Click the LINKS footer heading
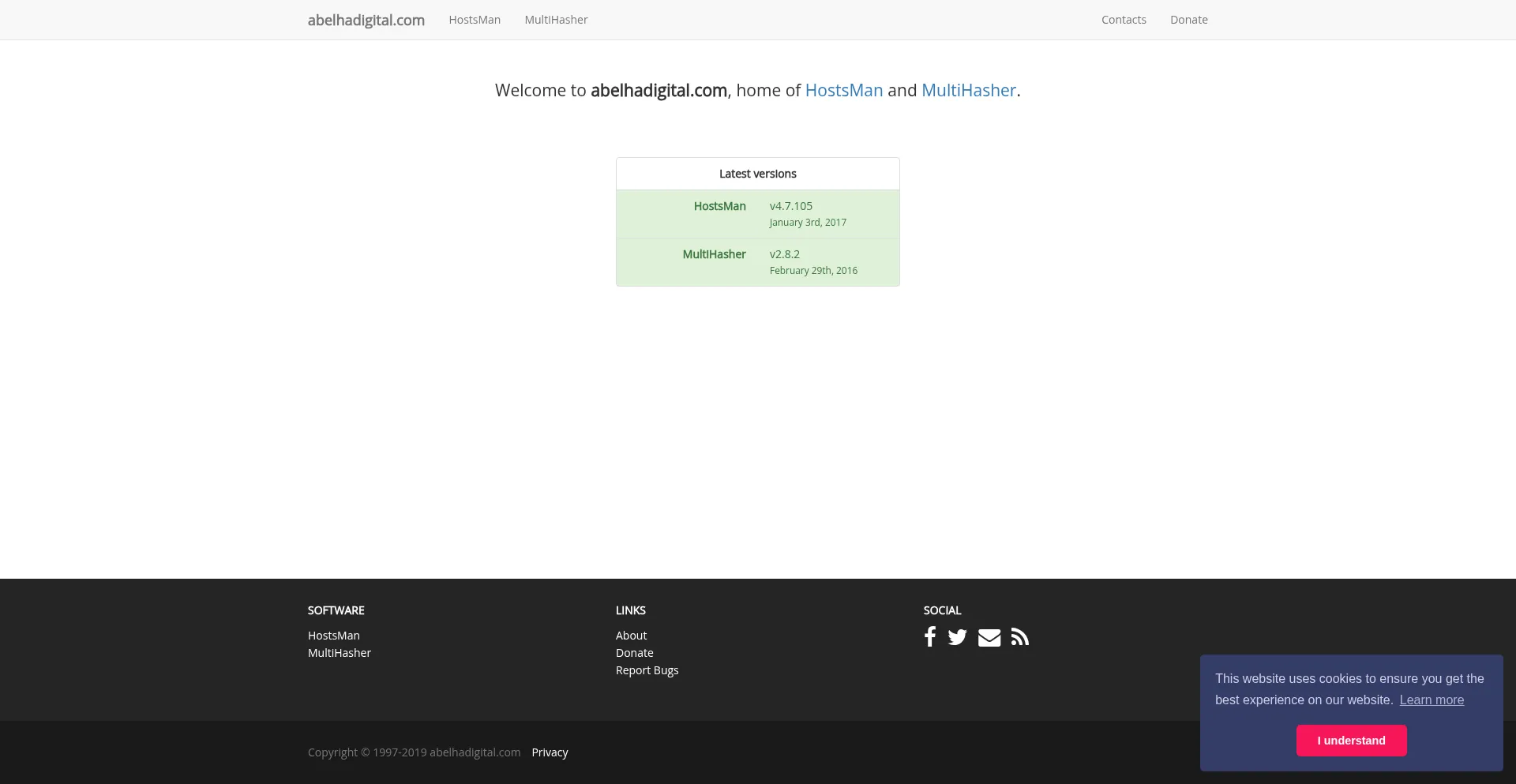Image resolution: width=1516 pixels, height=784 pixels. point(631,610)
